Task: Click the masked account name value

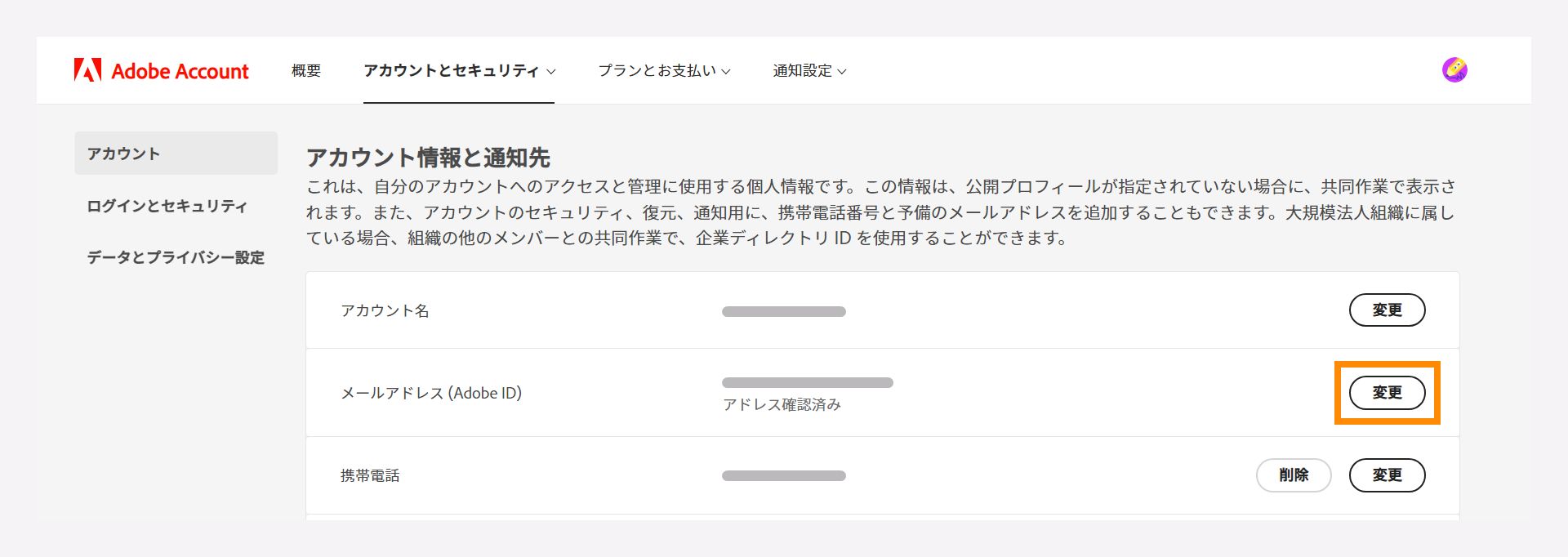Action: (782, 310)
